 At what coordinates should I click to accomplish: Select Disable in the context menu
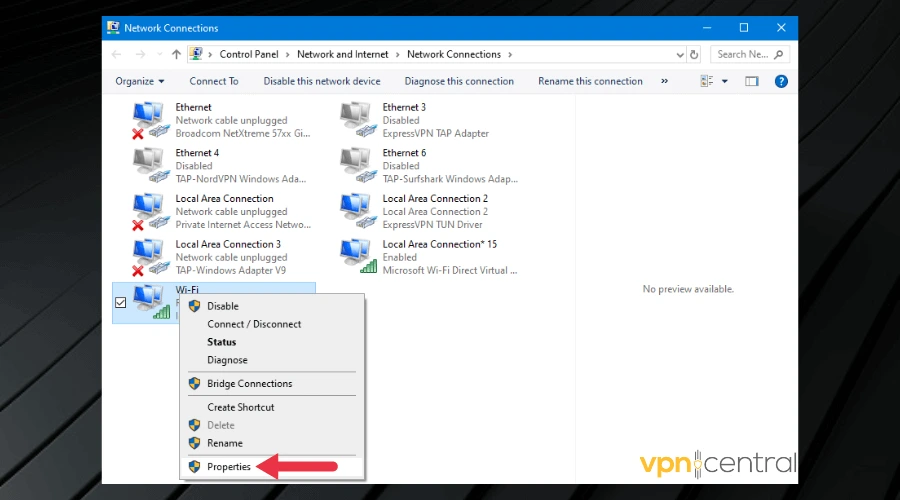(222, 306)
